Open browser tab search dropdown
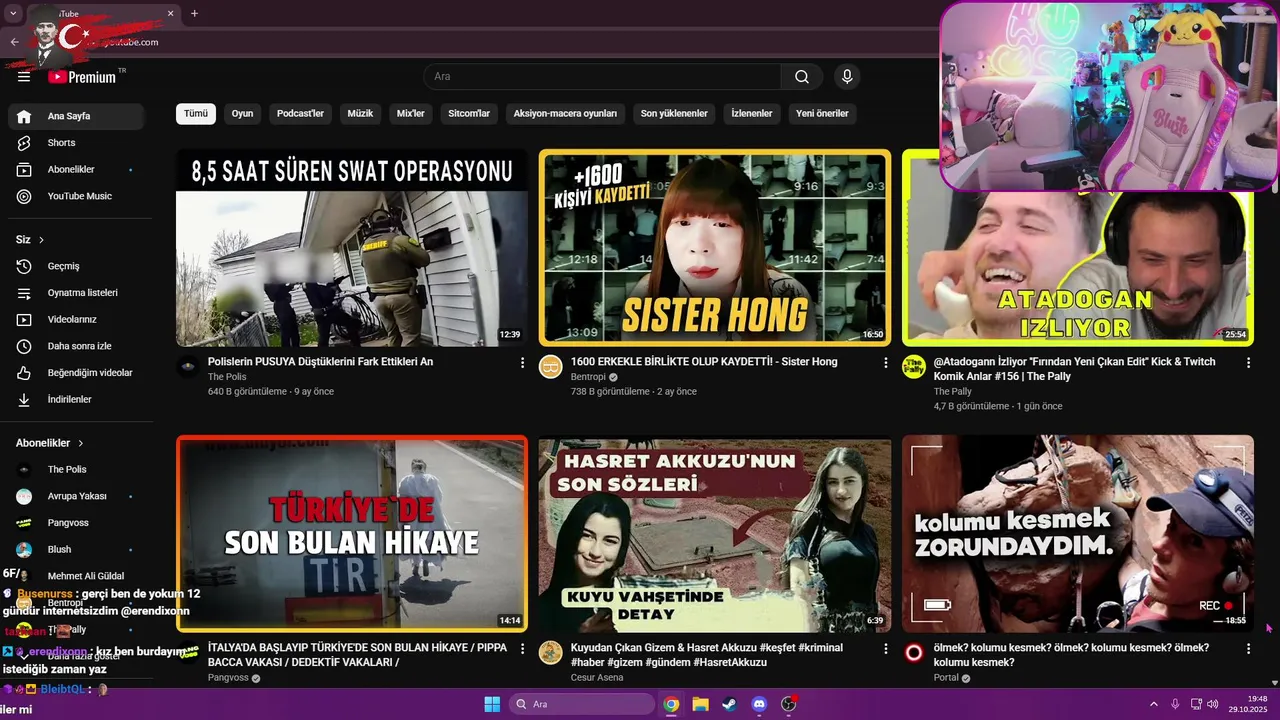The height and width of the screenshot is (720, 1280). click(x=12, y=13)
